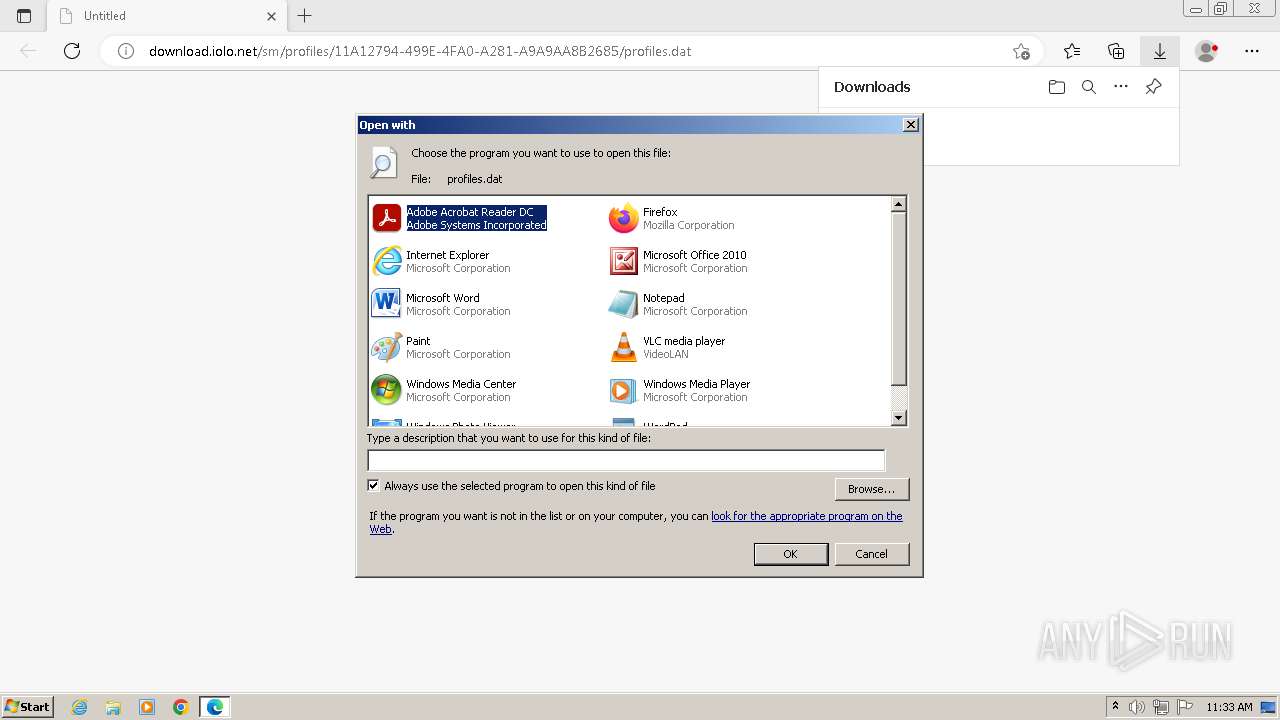The width and height of the screenshot is (1280, 720).
Task: Click the VideoLAN publisher text
Action: (665, 354)
